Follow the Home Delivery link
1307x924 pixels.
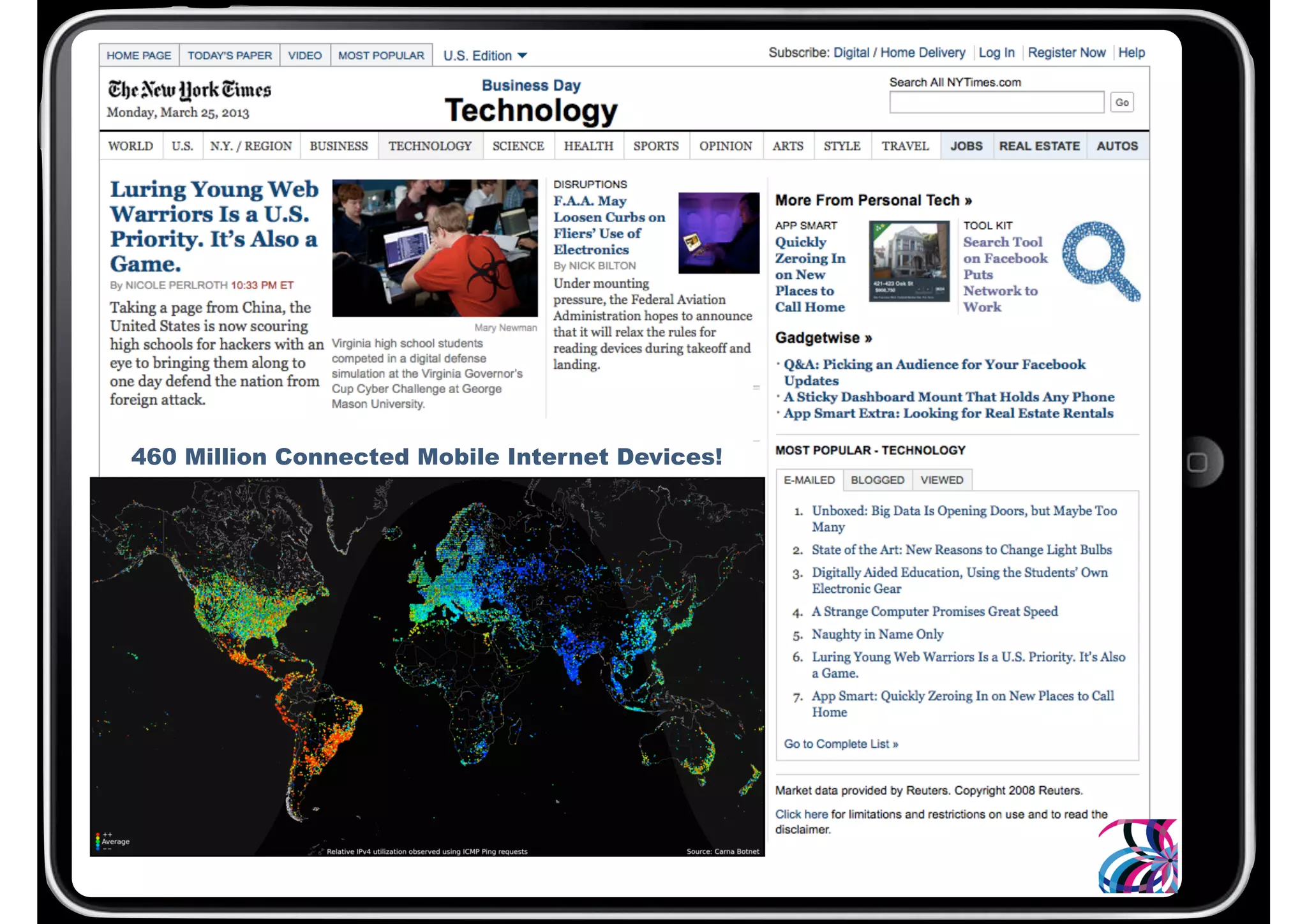tap(923, 53)
